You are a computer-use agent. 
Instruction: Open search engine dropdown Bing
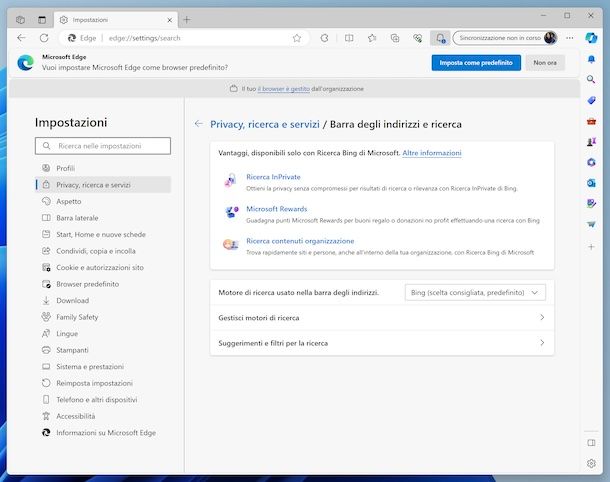475,292
